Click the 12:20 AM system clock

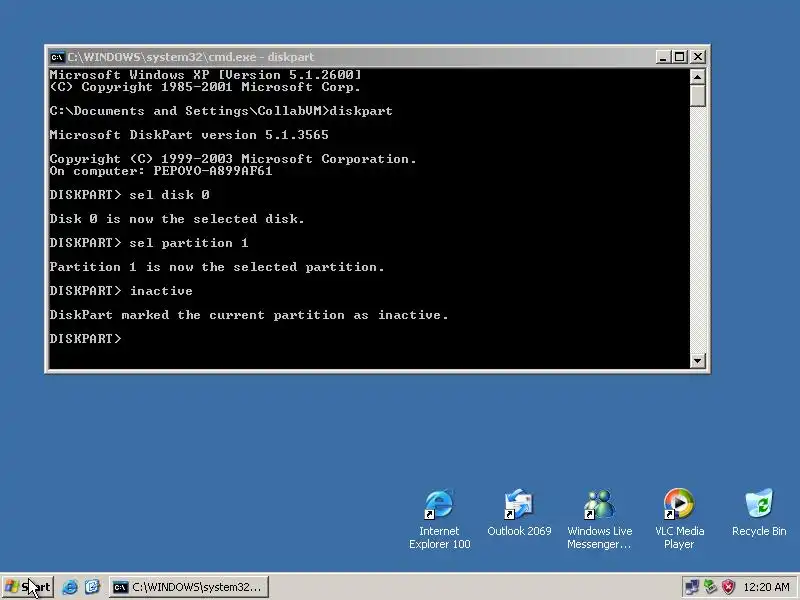pyautogui.click(x=766, y=588)
